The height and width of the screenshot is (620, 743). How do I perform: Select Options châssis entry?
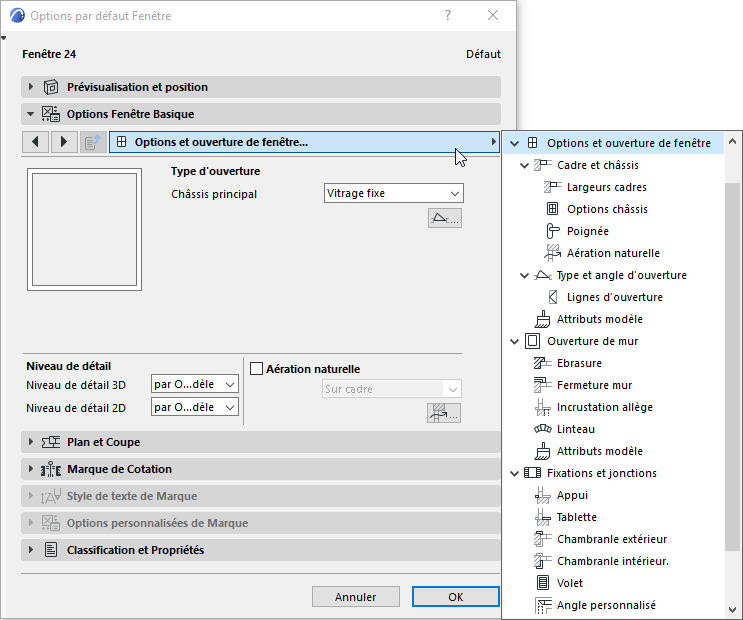coord(607,209)
